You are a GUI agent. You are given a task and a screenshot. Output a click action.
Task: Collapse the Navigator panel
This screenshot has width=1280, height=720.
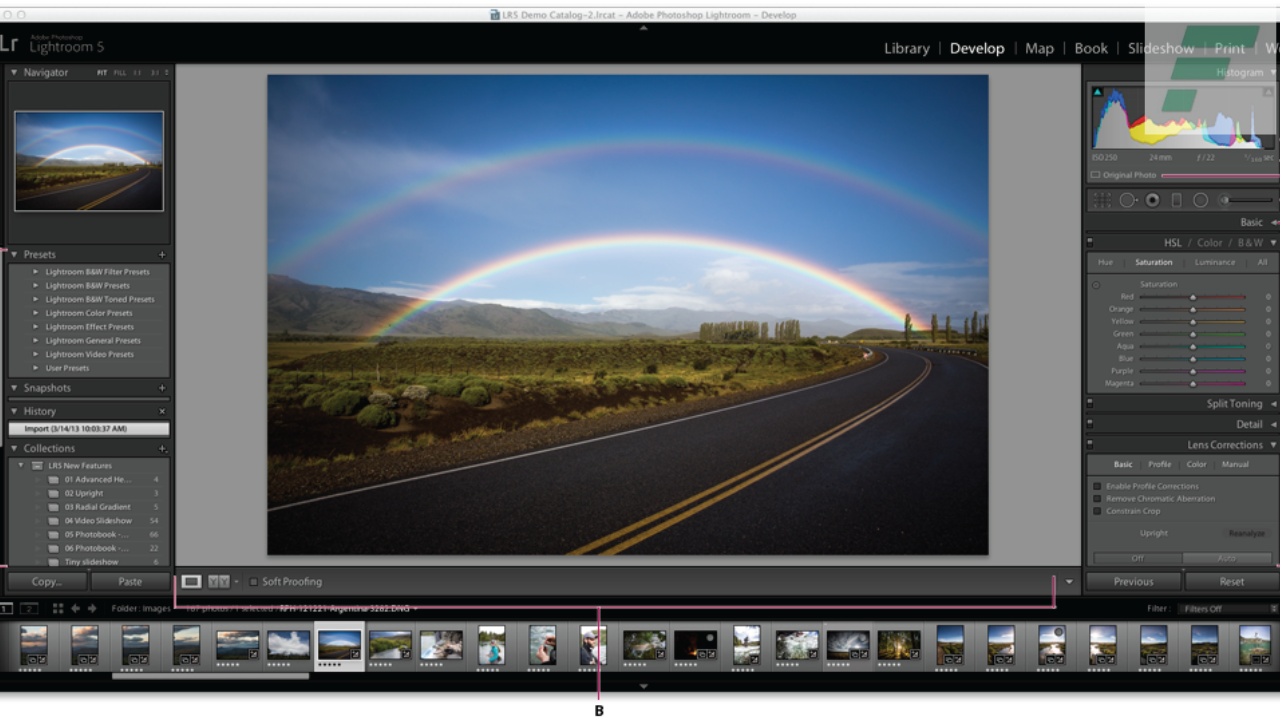(x=15, y=73)
